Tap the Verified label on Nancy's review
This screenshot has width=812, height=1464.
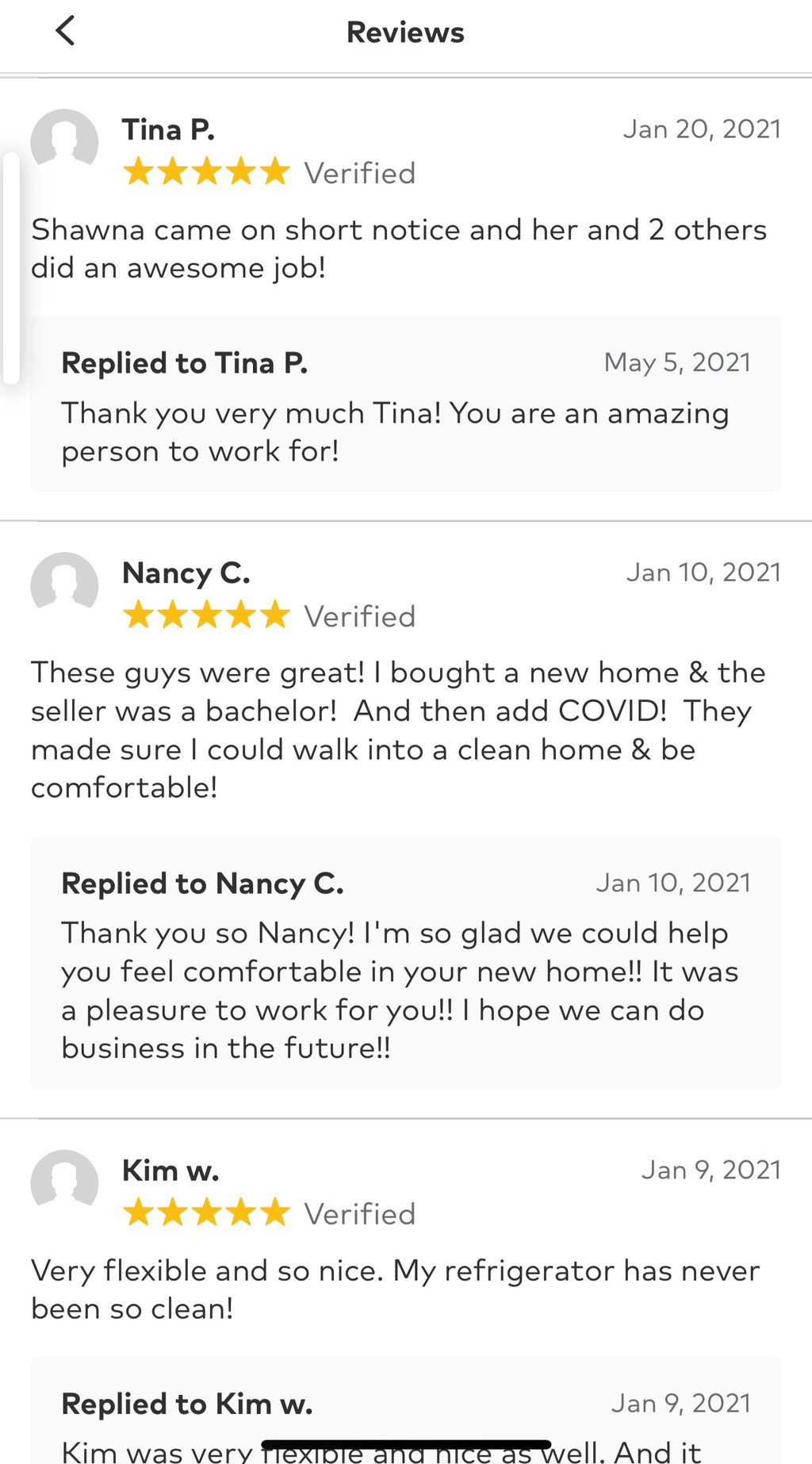pos(360,616)
